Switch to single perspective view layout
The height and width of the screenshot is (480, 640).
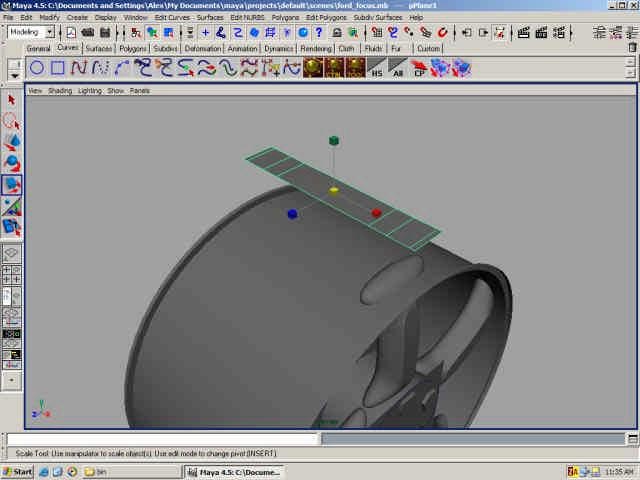[x=12, y=254]
